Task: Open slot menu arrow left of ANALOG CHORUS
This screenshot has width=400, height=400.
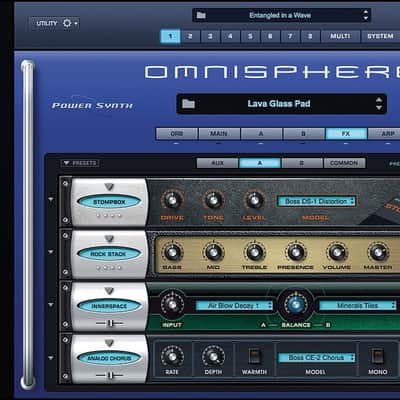Action: [51, 358]
